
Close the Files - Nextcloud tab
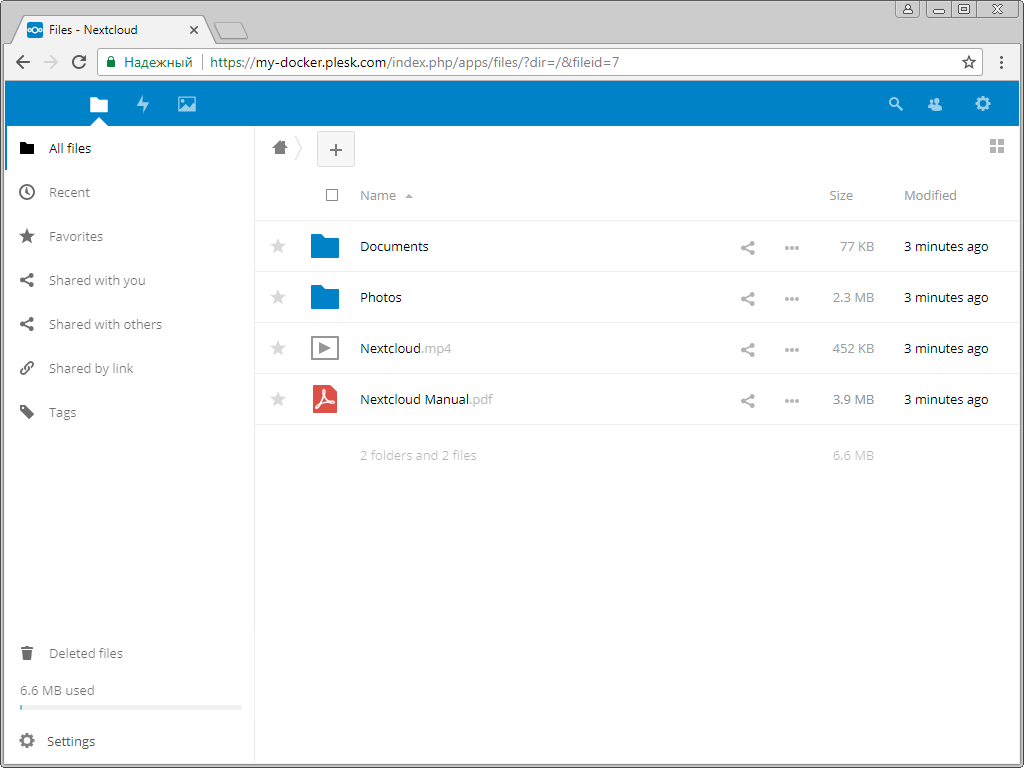point(194,30)
